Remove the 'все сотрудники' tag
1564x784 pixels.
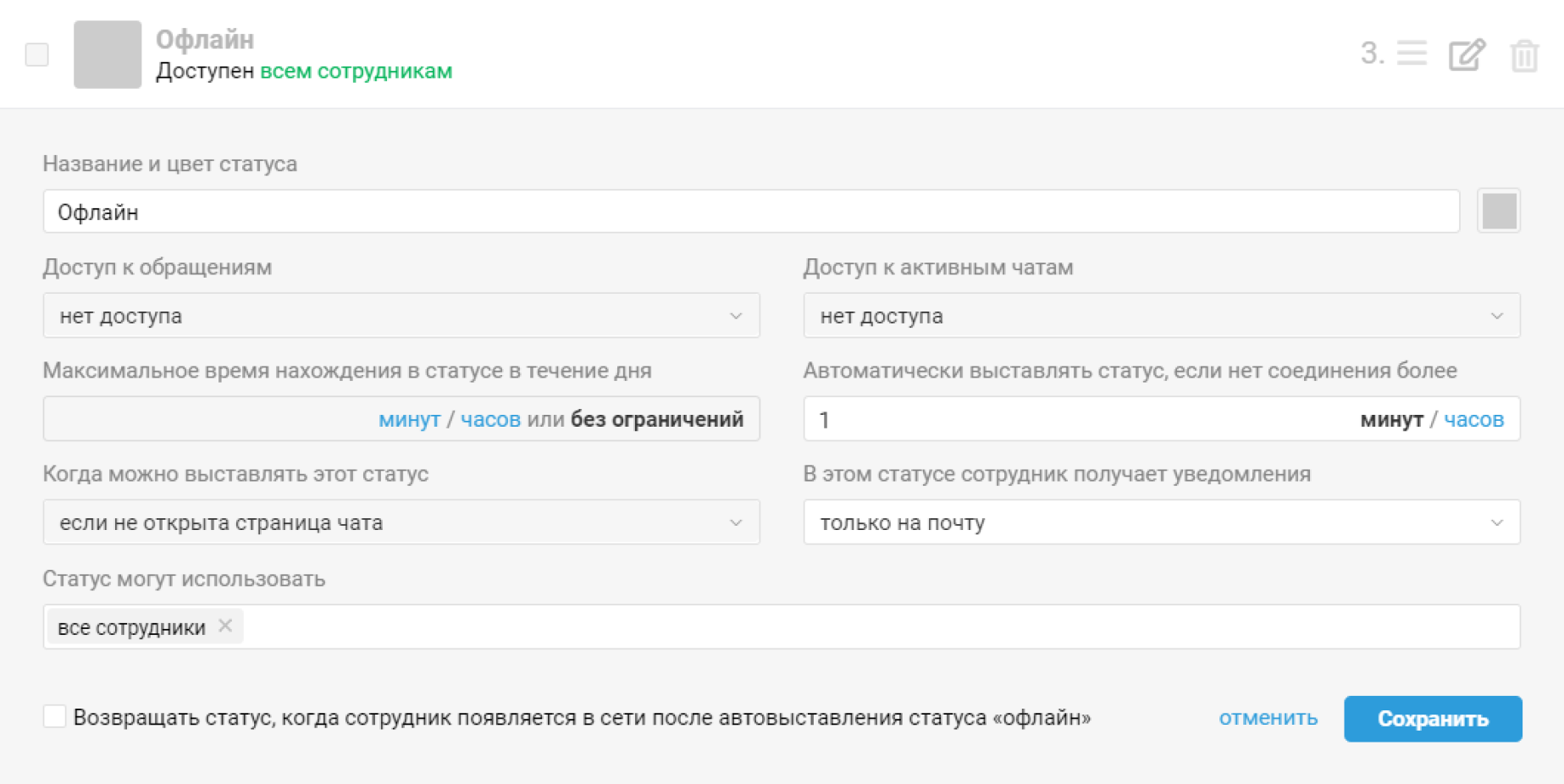(225, 626)
